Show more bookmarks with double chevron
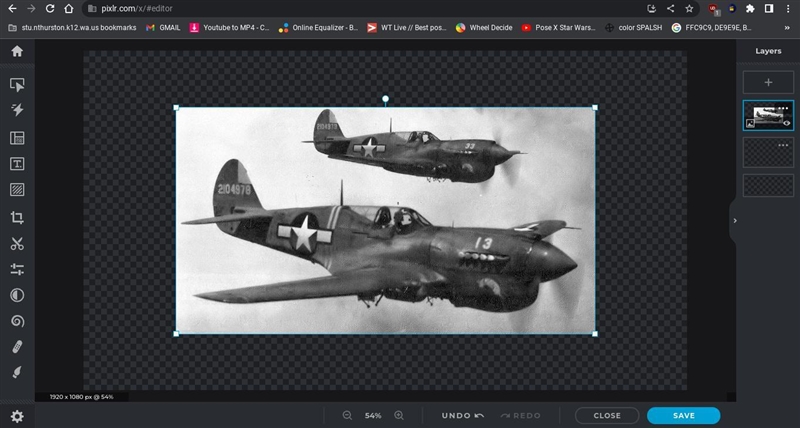Viewport: 800px width, 428px height. [x=787, y=28]
